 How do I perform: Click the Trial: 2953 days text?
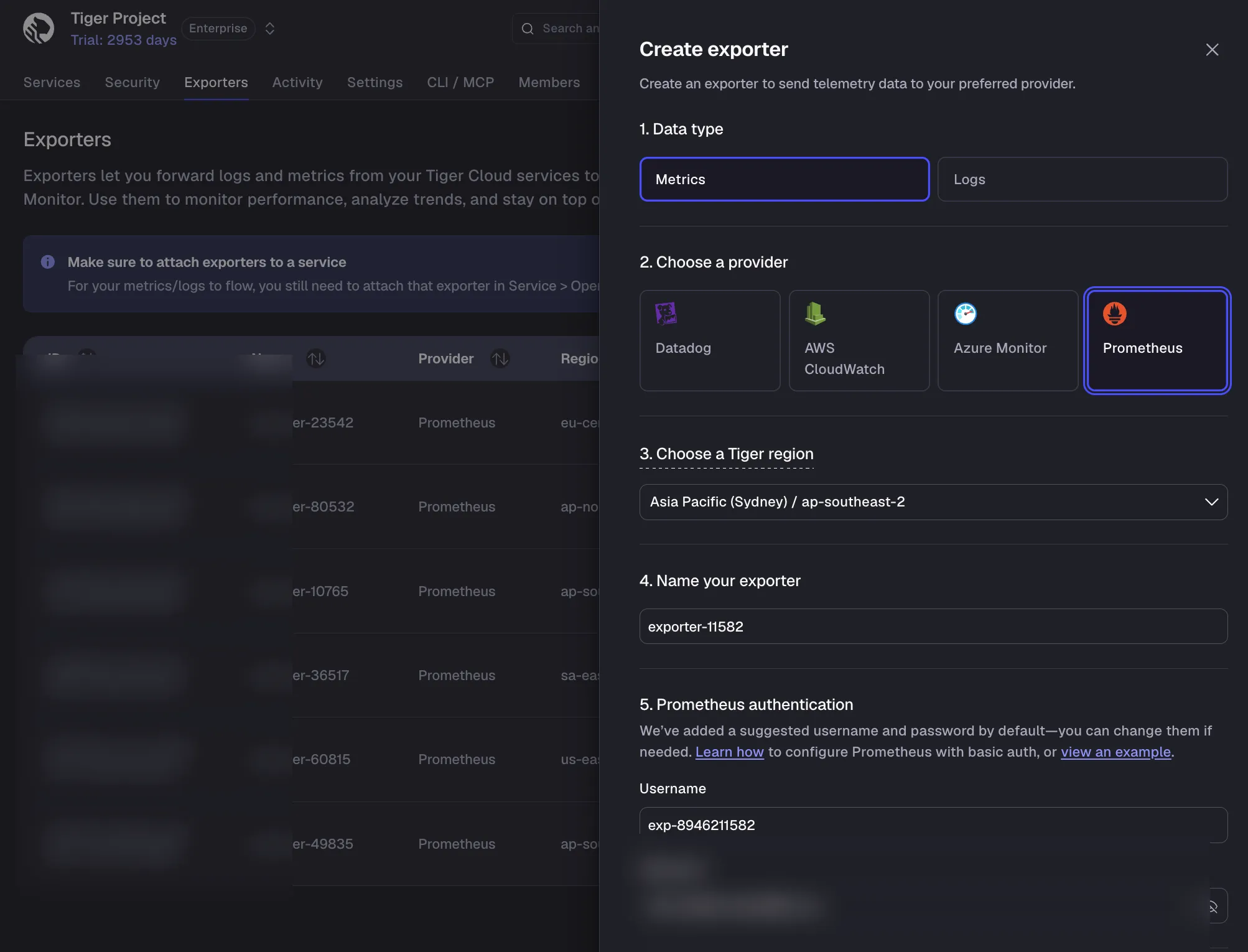124,40
